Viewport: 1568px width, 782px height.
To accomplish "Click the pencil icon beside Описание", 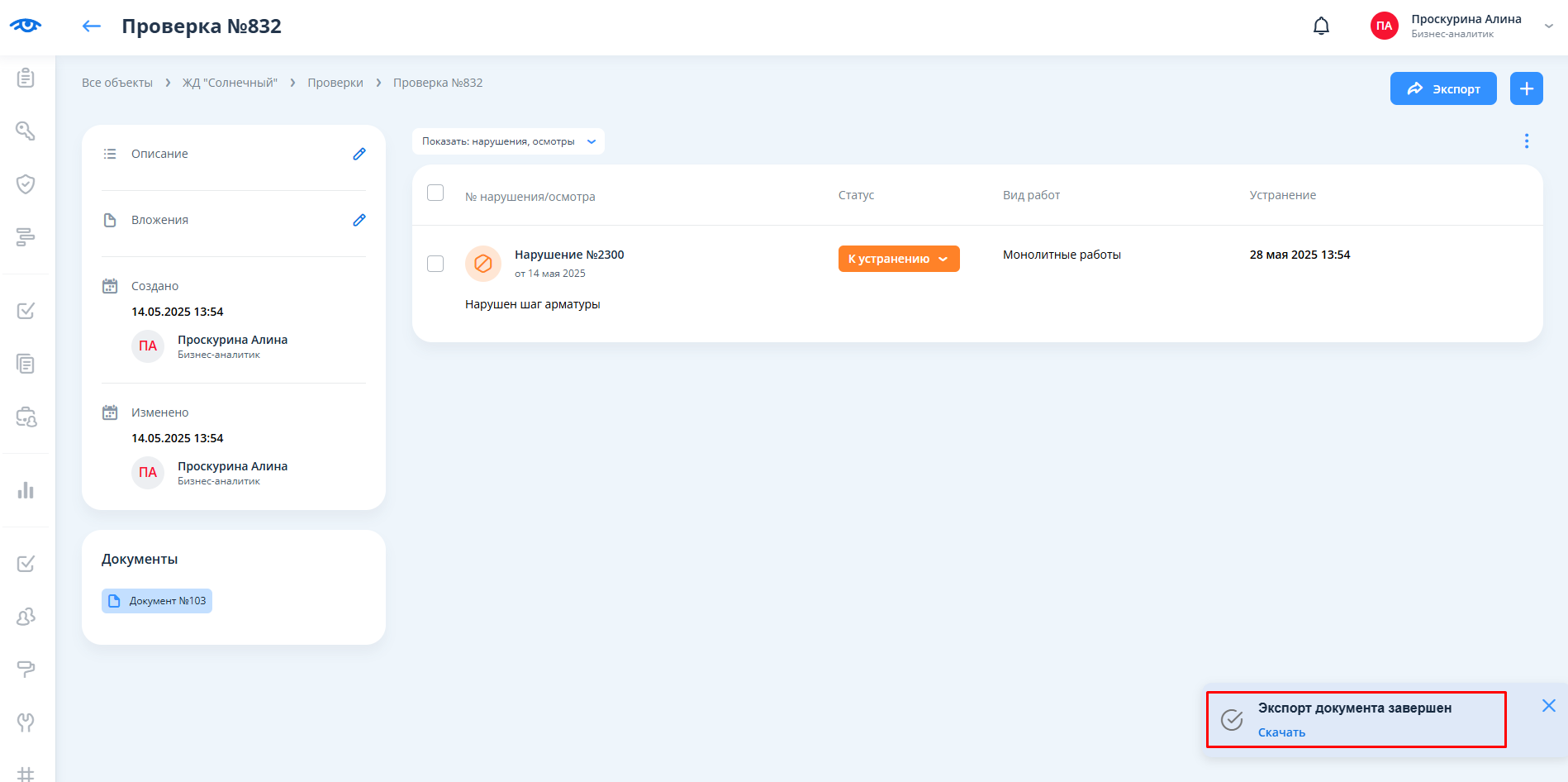I will 359,154.
